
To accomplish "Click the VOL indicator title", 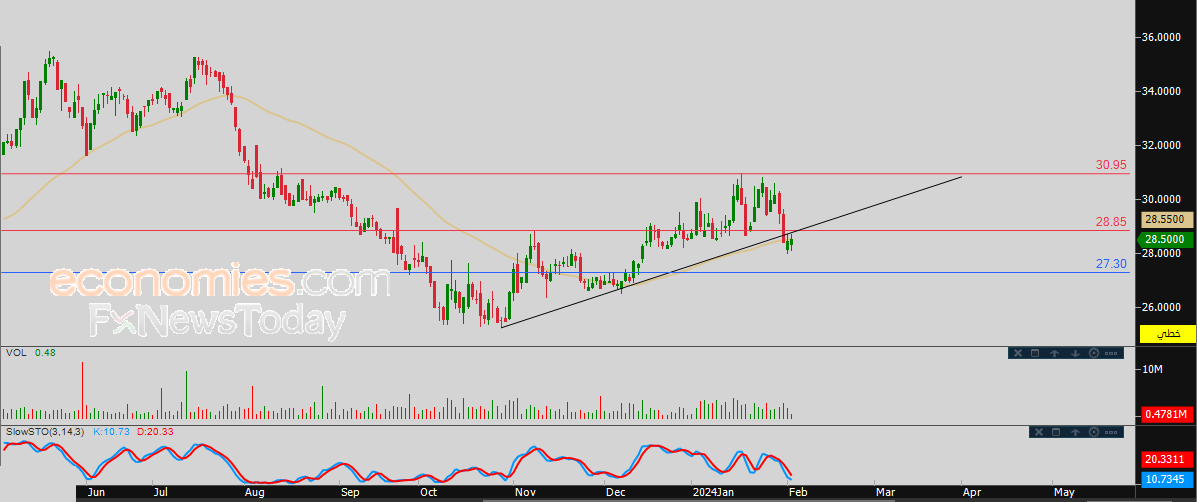I will (15, 352).
